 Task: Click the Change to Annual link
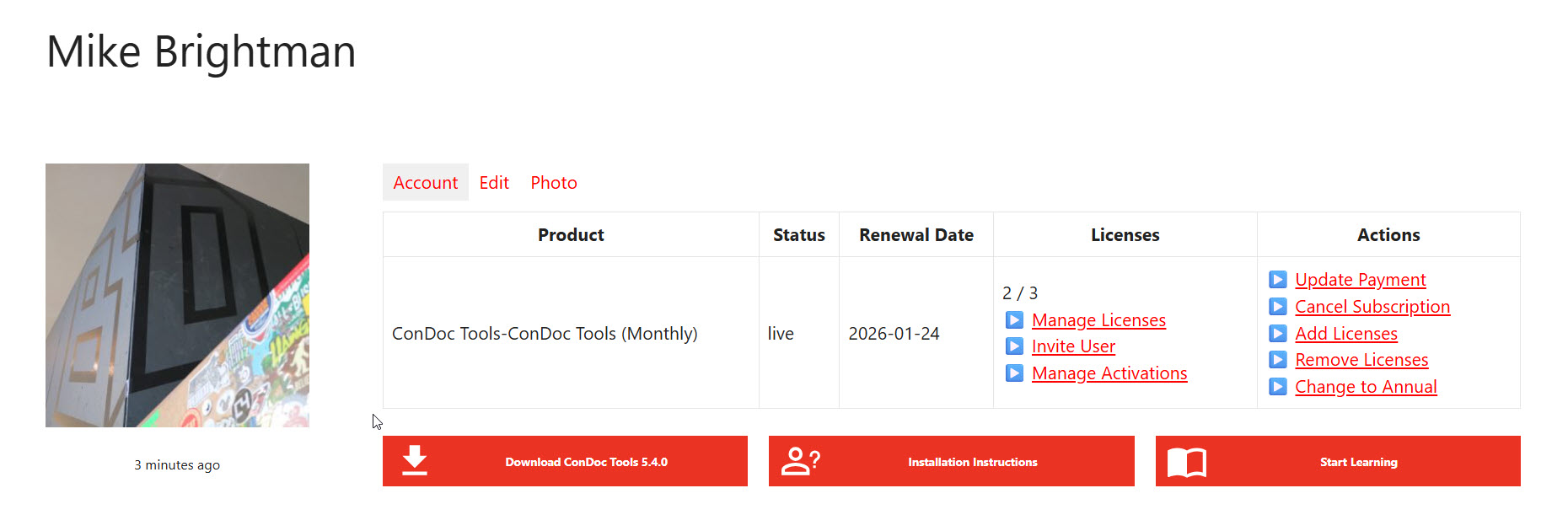pyautogui.click(x=1366, y=386)
